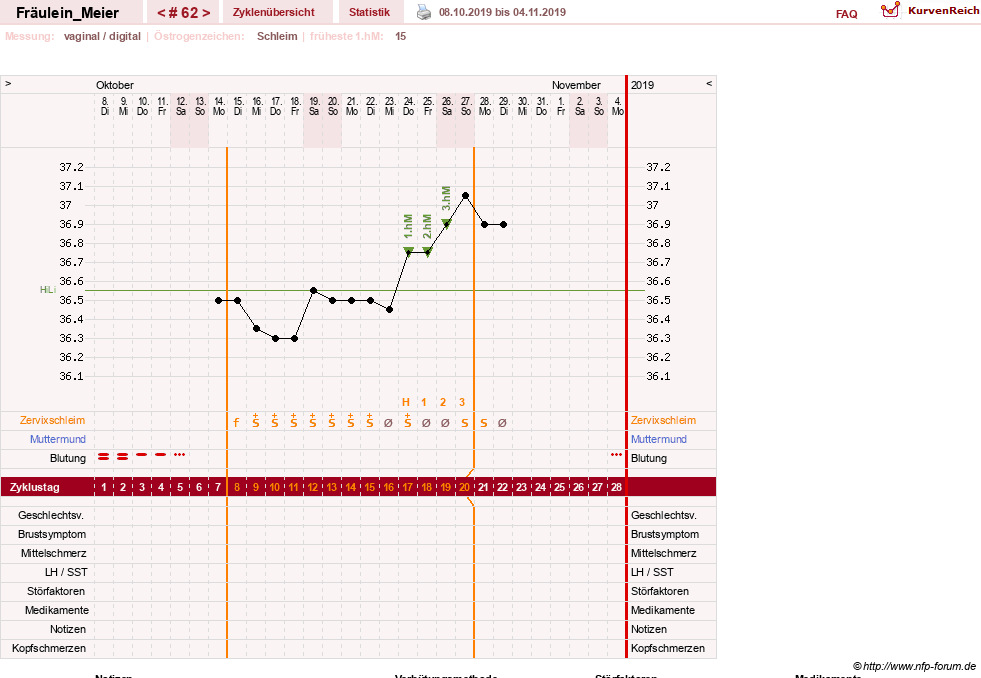Viewport: 981px width, 678px height.
Task: Click the Fräulein_Meier user name
Action: [68, 13]
